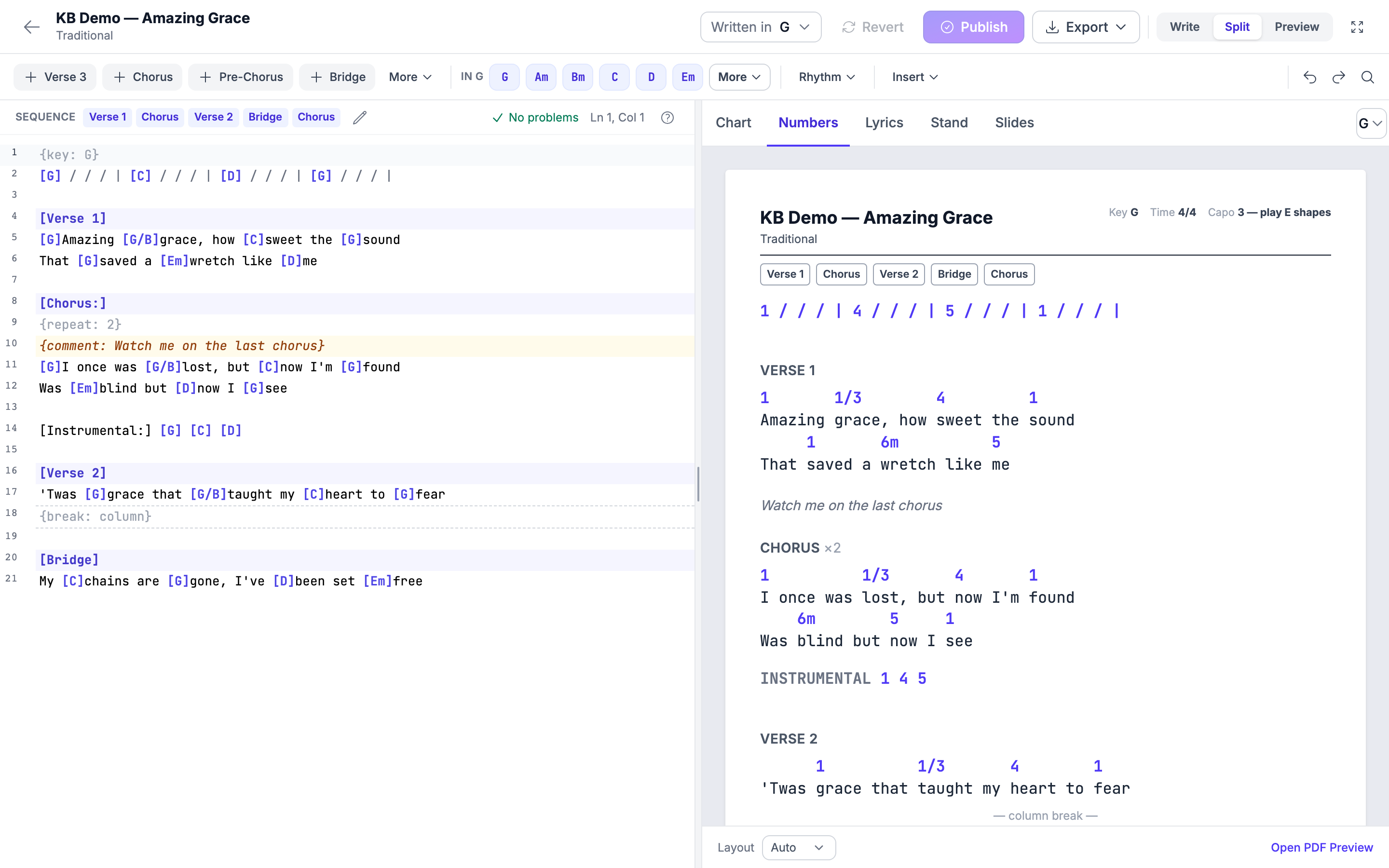This screenshot has height=868, width=1389.
Task: Click the undo icon
Action: click(x=1310, y=77)
